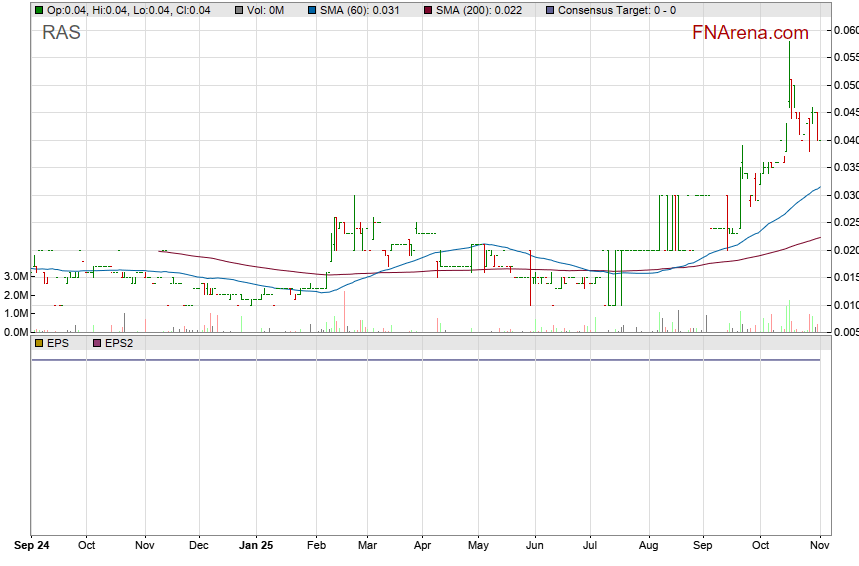Select the Jan 25 date label
The width and height of the screenshot is (859, 566).
tap(256, 547)
